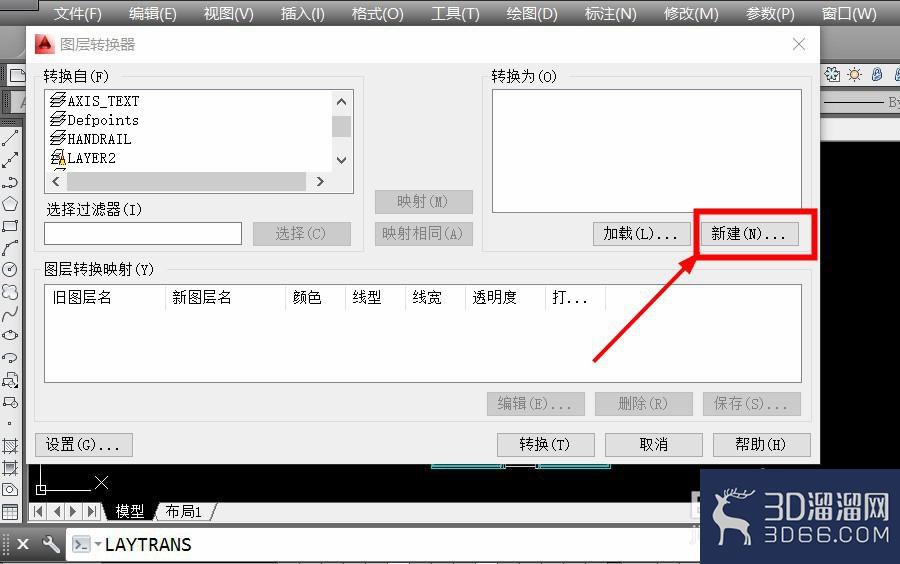This screenshot has width=900, height=564.
Task: Select the AXIS_TEXT layer
Action: [x=95, y=101]
